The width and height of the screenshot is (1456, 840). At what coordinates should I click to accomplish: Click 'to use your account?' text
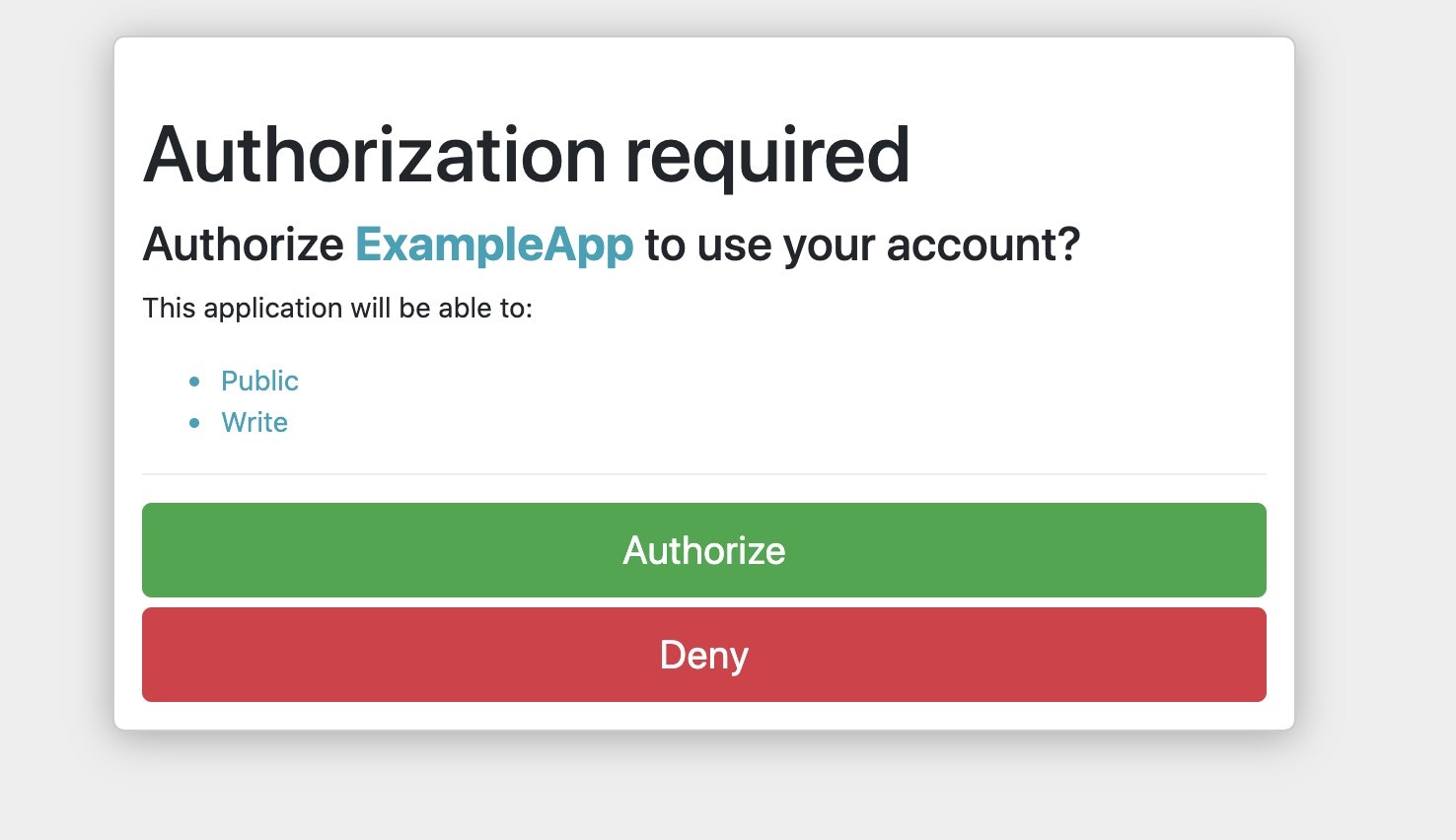click(x=863, y=245)
